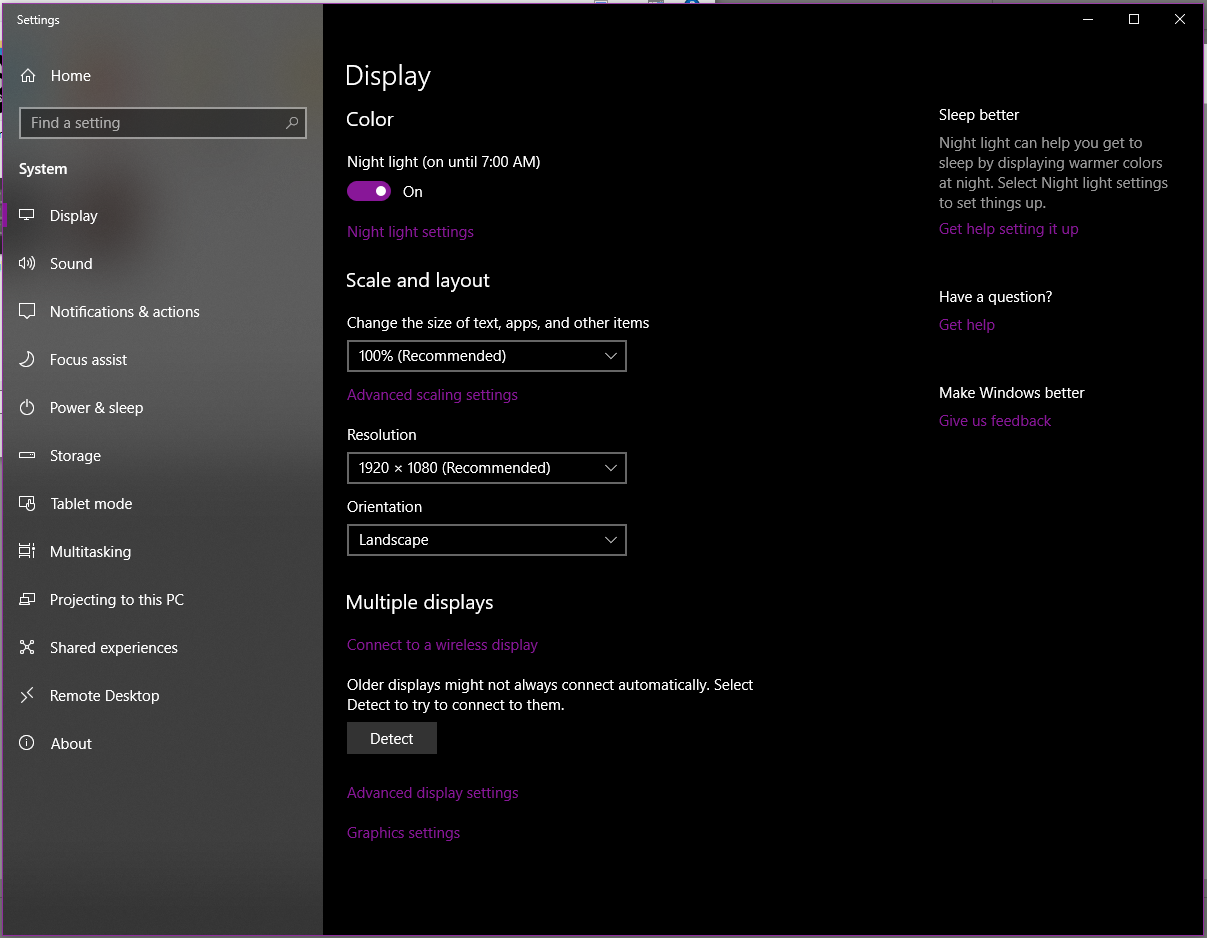Turn off the Night light toggle
The height and width of the screenshot is (938, 1207).
point(368,191)
